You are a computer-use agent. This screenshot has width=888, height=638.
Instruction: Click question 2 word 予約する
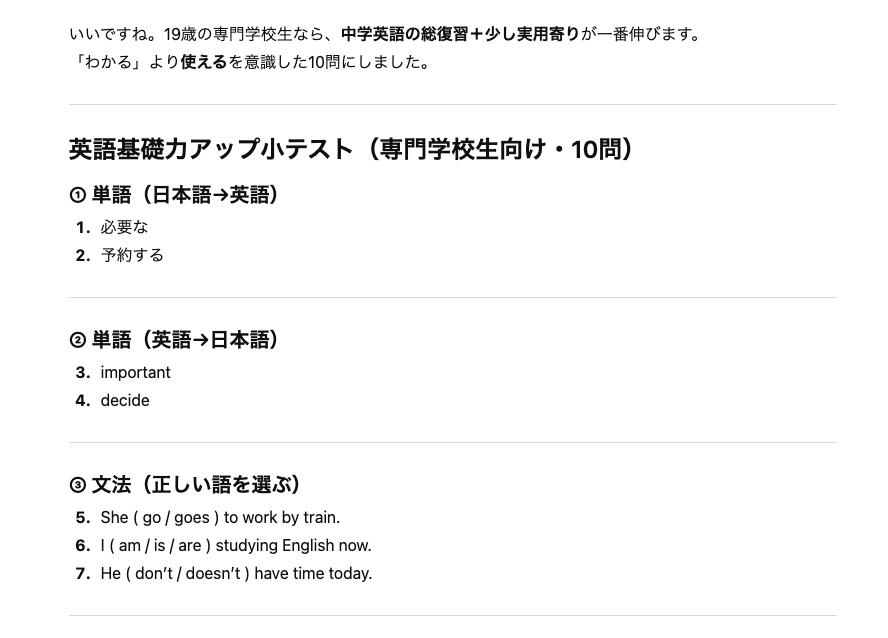tap(132, 255)
